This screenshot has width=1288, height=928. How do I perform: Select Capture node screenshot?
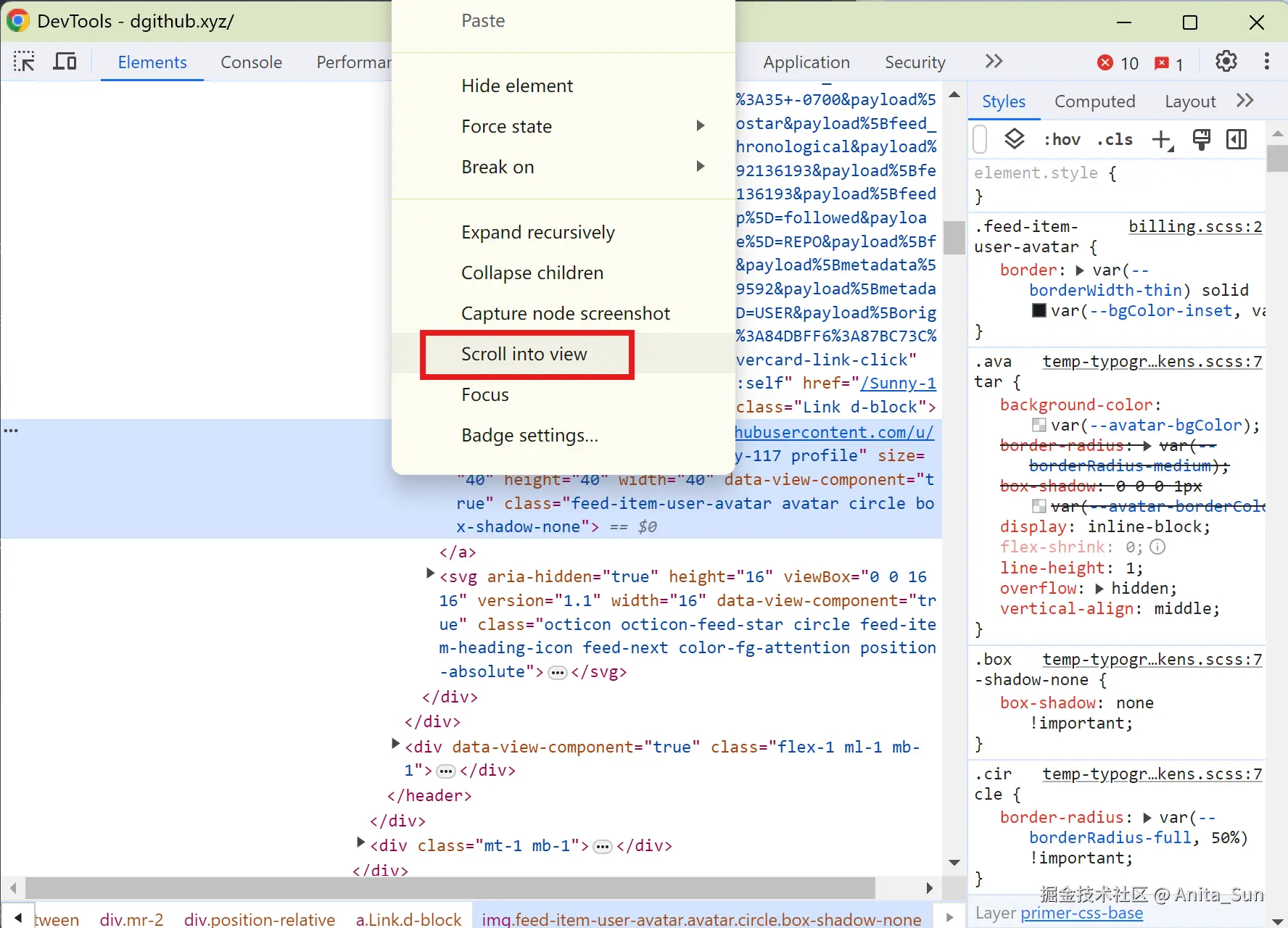[x=563, y=313]
